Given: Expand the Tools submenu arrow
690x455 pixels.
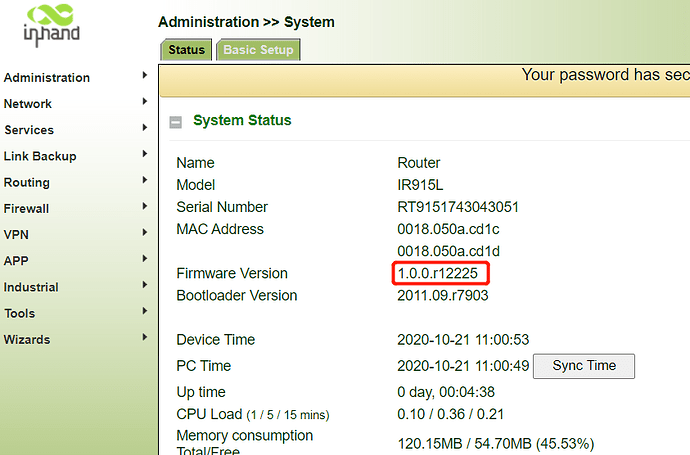Looking at the screenshot, I should click(145, 312).
